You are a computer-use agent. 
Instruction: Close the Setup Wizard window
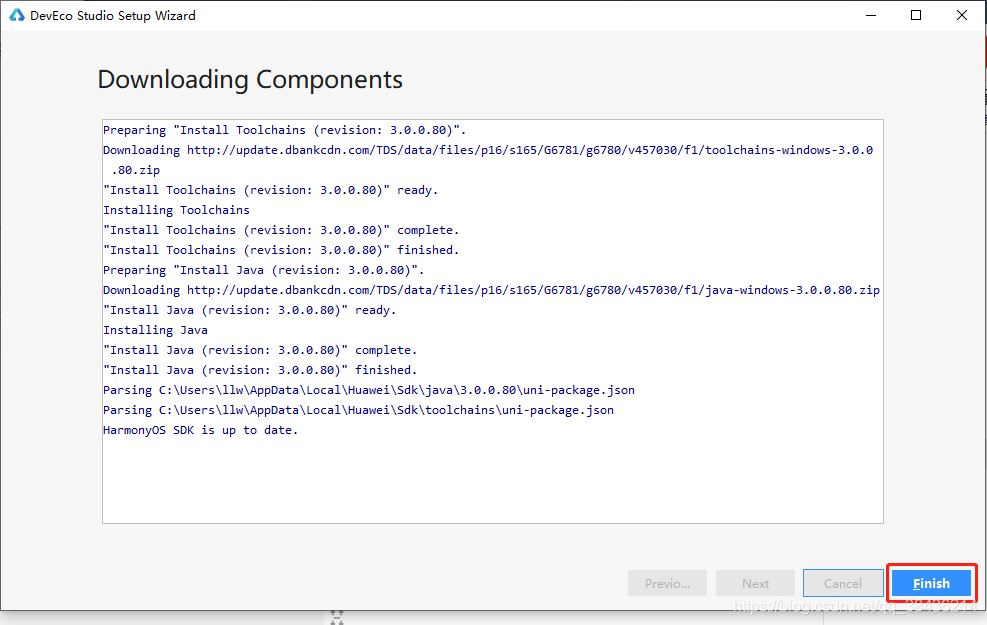(962, 15)
